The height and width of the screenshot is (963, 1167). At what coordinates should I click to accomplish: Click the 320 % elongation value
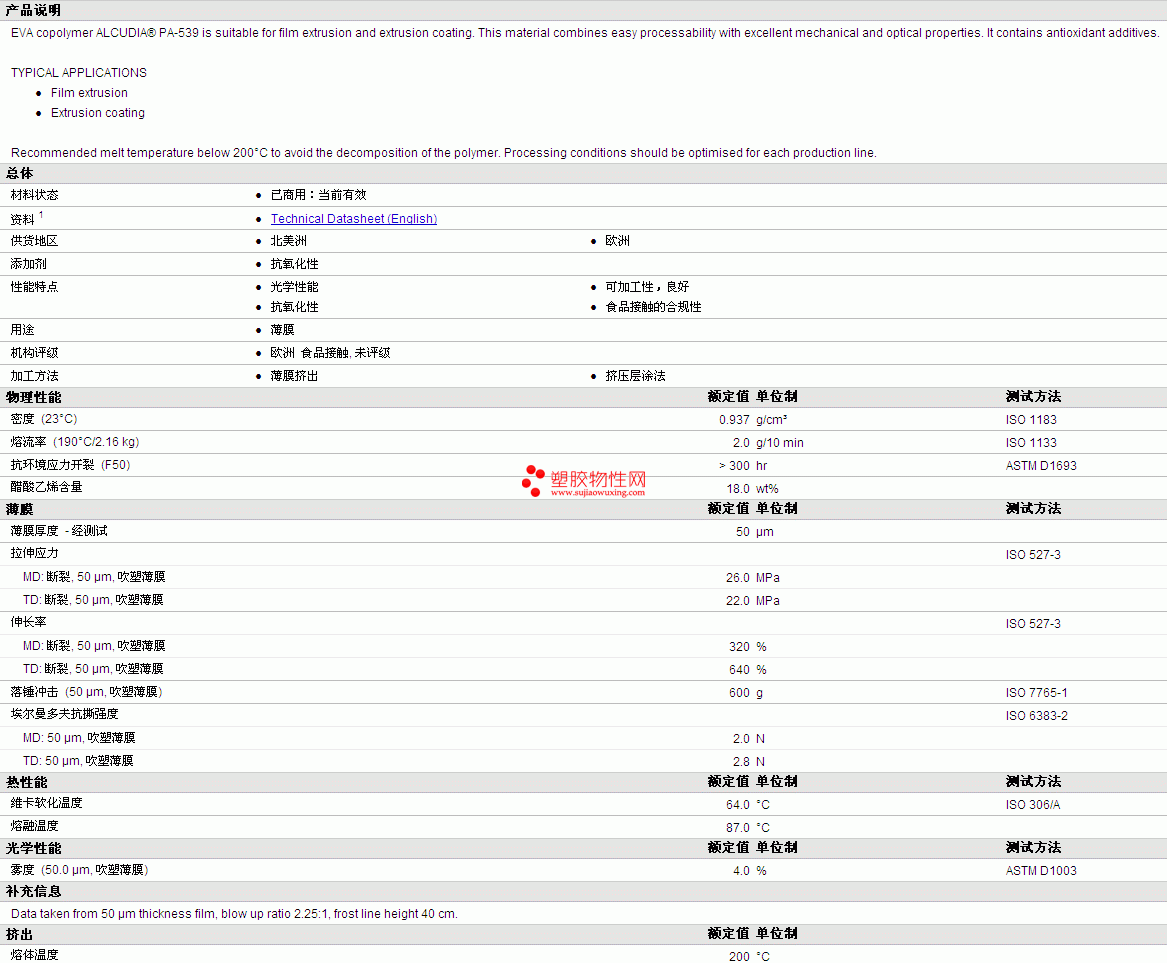point(748,647)
